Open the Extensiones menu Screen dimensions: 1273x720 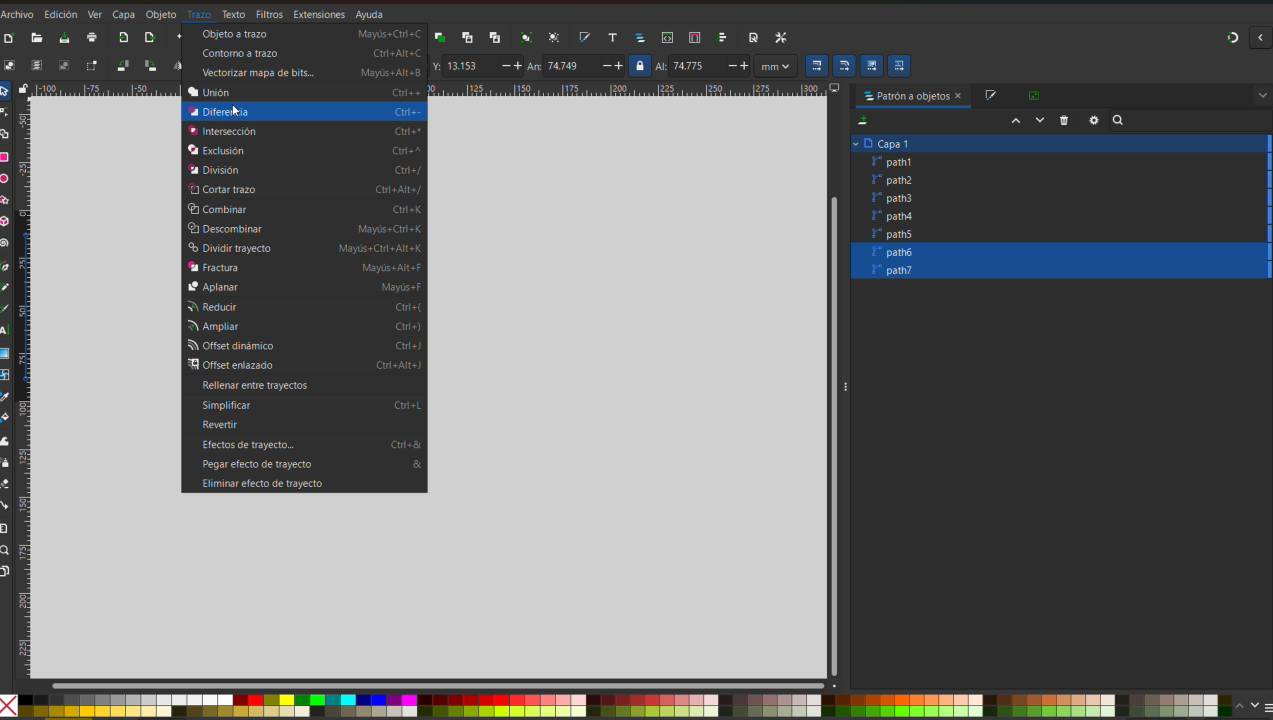click(x=319, y=14)
